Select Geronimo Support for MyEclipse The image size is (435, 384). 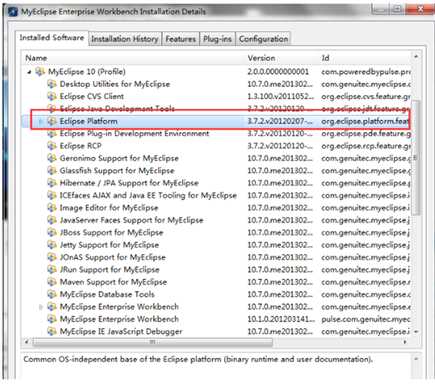pyautogui.click(x=217, y=158)
